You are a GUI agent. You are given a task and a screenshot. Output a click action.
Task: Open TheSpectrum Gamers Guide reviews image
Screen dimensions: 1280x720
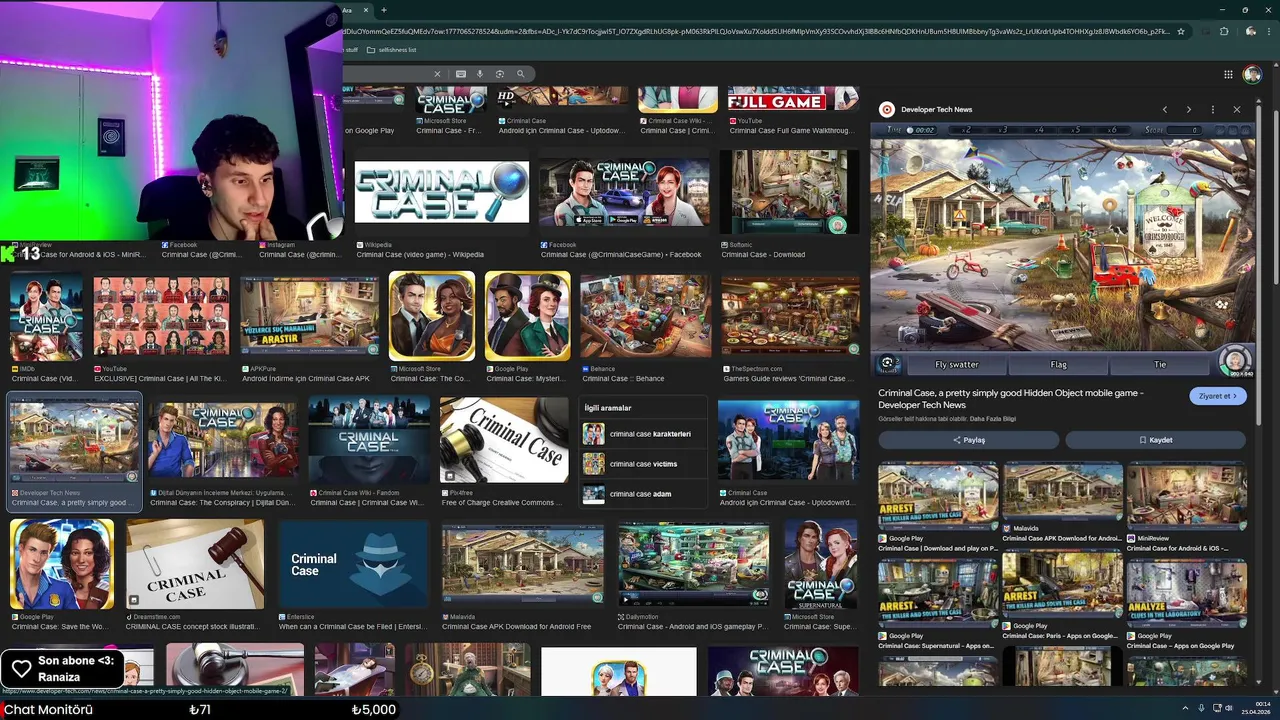[x=790, y=316]
